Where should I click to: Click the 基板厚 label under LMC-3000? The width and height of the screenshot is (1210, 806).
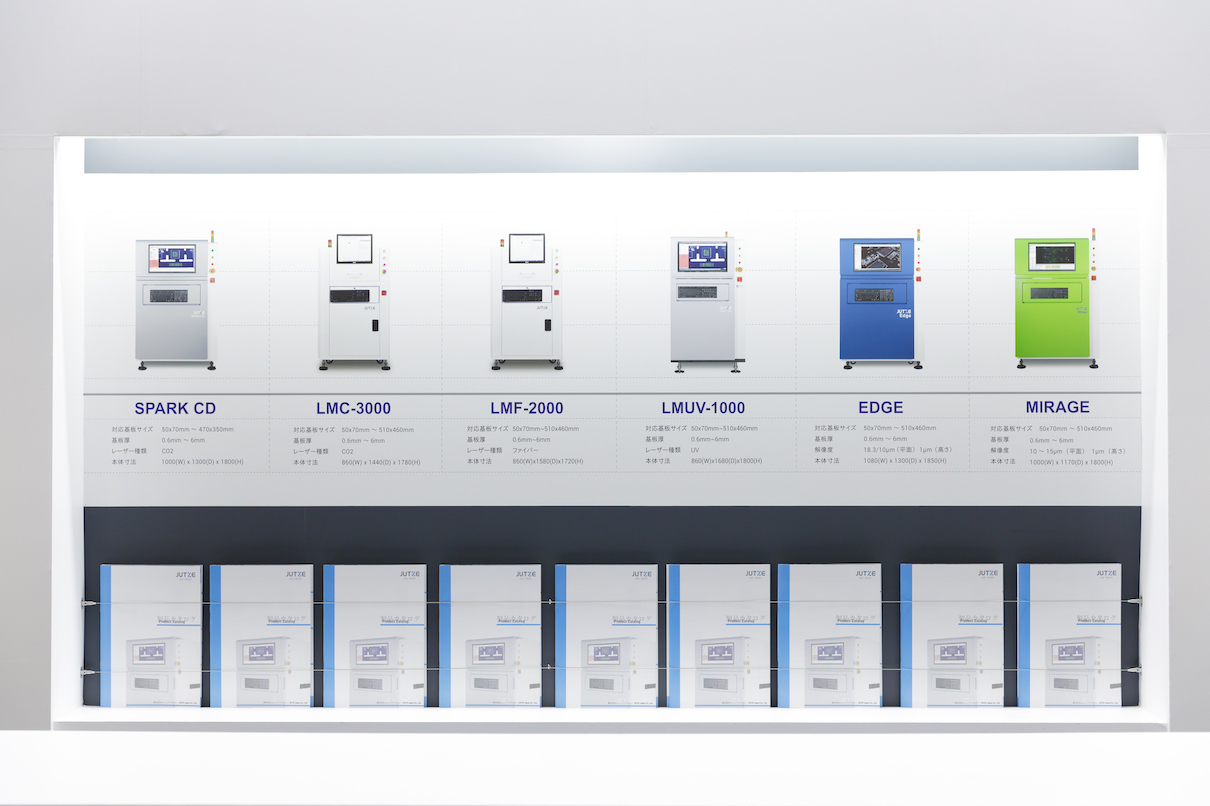(x=304, y=440)
